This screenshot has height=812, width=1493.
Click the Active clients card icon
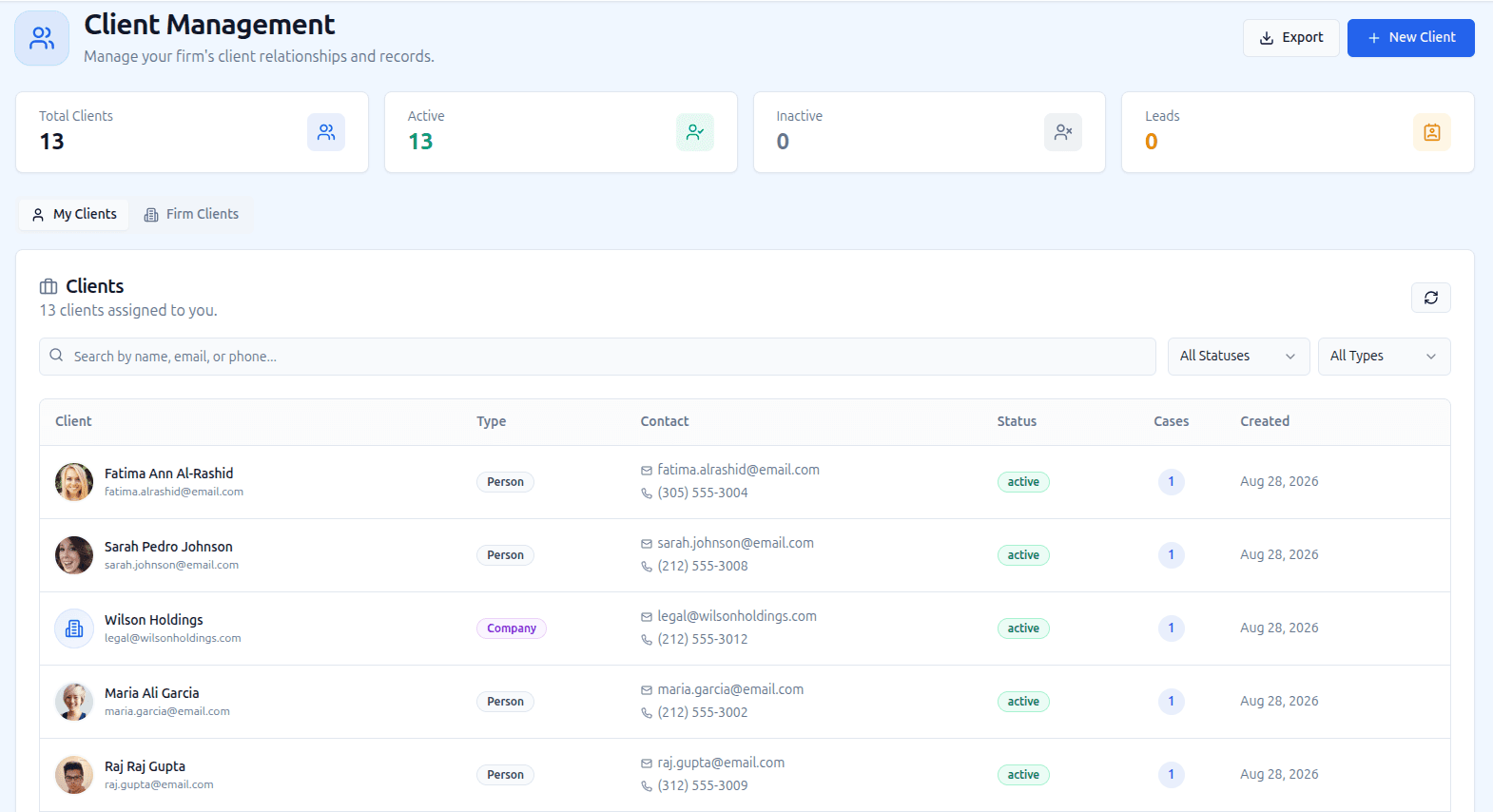point(695,132)
